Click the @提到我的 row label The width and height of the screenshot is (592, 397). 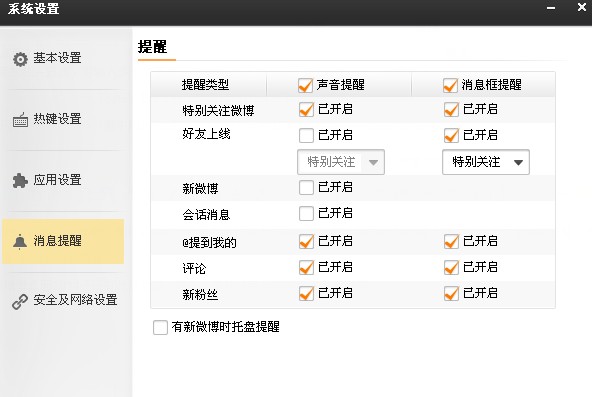tap(210, 243)
